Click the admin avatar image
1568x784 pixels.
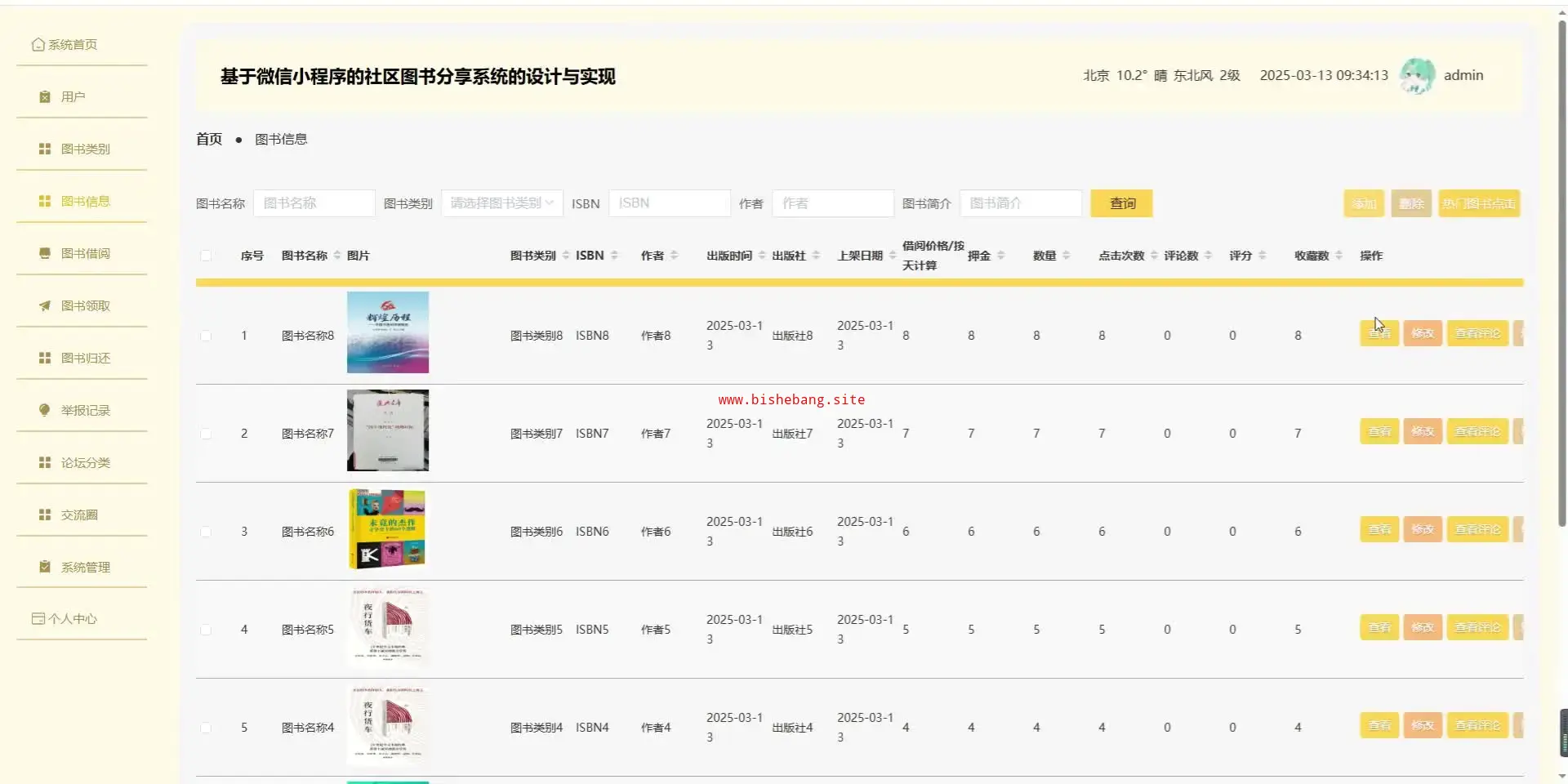[x=1417, y=76]
